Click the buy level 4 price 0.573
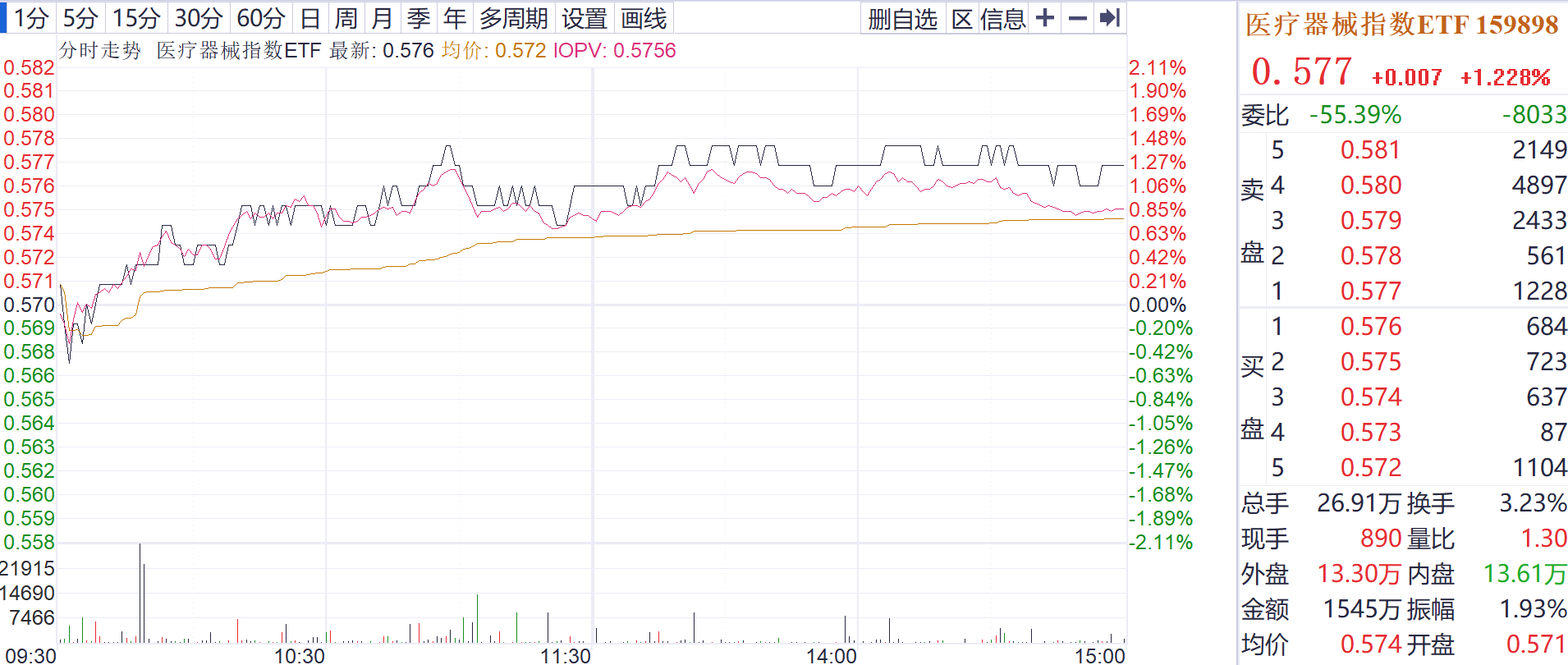 coord(1370,432)
